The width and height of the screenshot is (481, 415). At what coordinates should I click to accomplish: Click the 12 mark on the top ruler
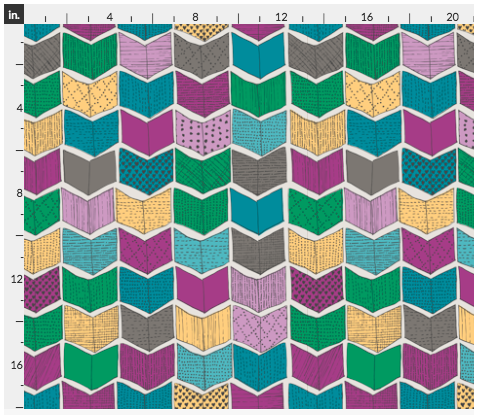281,17
